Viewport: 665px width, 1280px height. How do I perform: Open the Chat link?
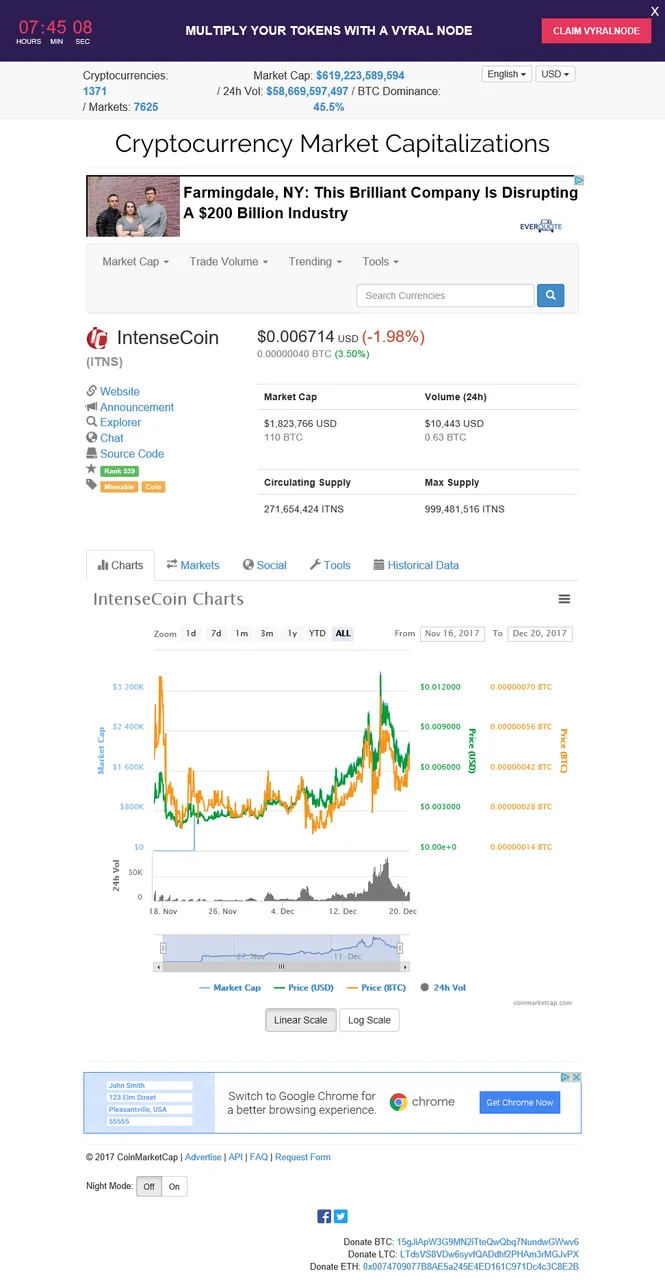click(112, 438)
